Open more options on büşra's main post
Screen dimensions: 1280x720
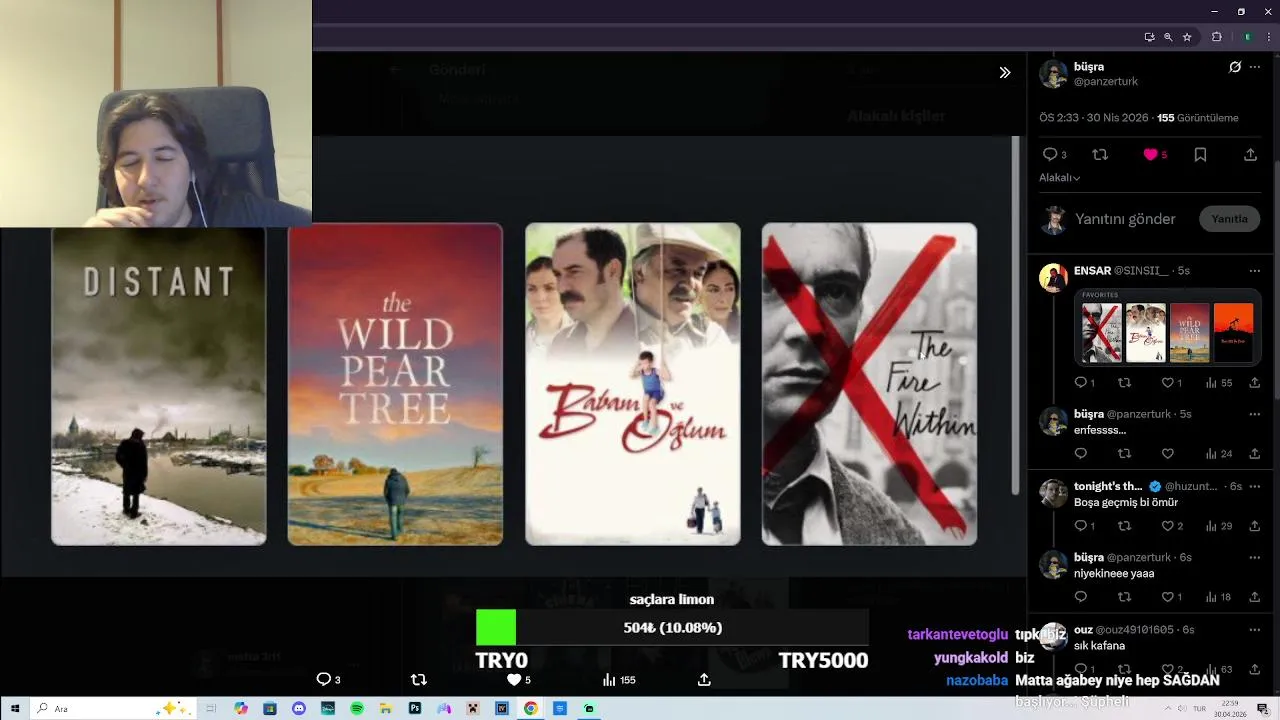click(x=1255, y=67)
